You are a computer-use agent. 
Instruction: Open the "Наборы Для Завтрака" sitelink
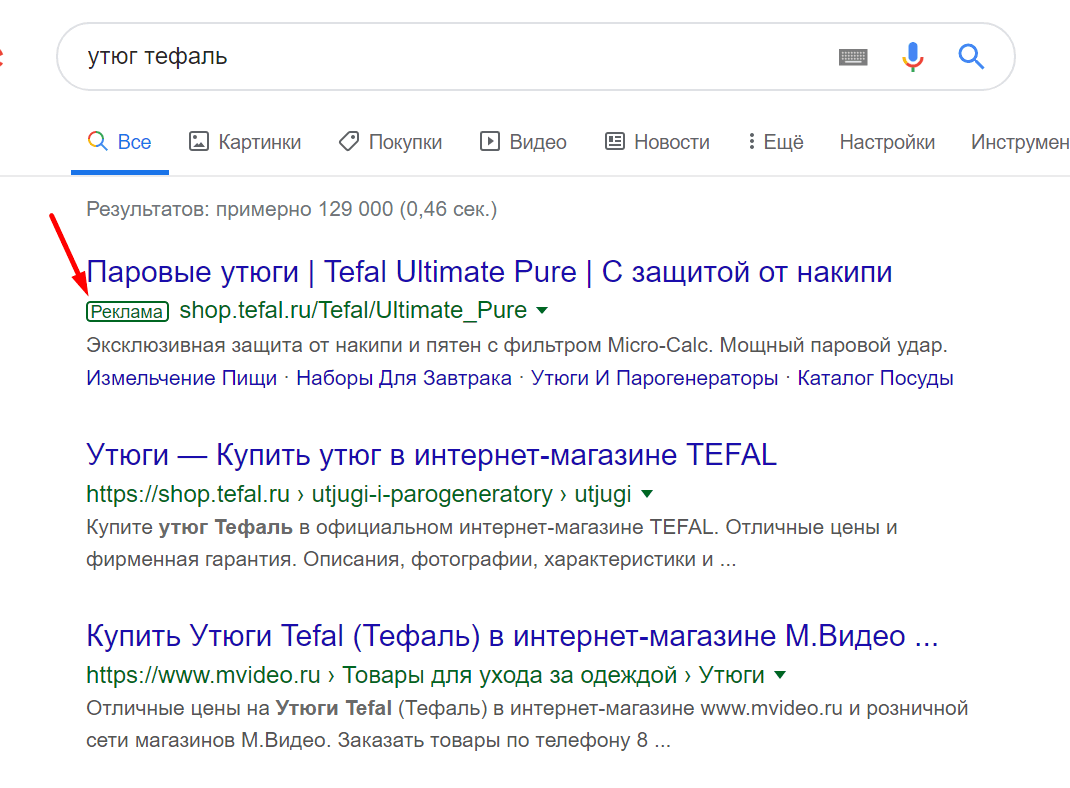pos(404,378)
